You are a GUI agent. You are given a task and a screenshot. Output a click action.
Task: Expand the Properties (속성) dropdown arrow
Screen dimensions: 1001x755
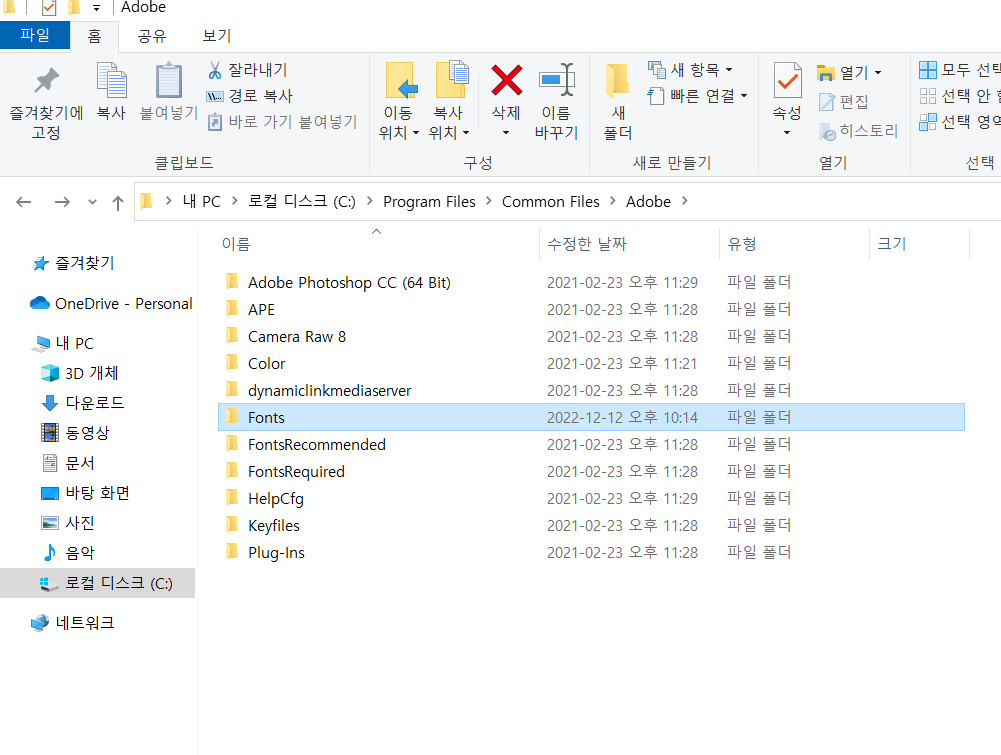[787, 133]
